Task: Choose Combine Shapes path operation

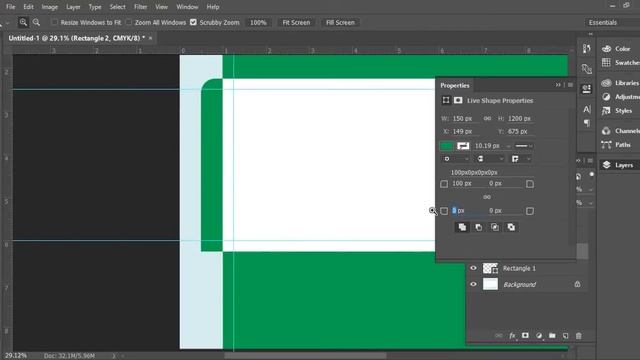Action: click(462, 227)
